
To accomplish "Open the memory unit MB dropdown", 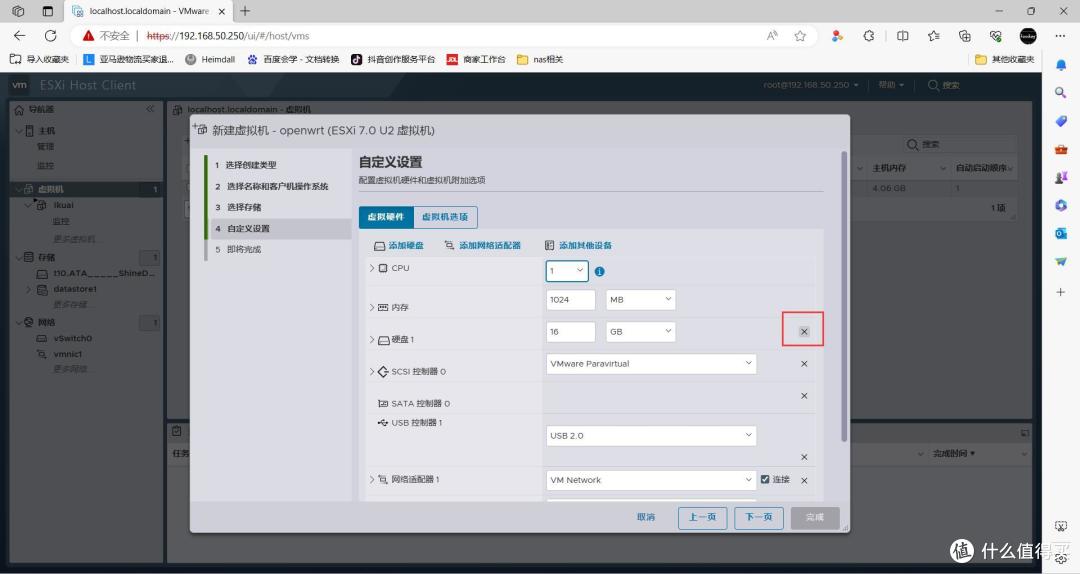I will pos(641,300).
